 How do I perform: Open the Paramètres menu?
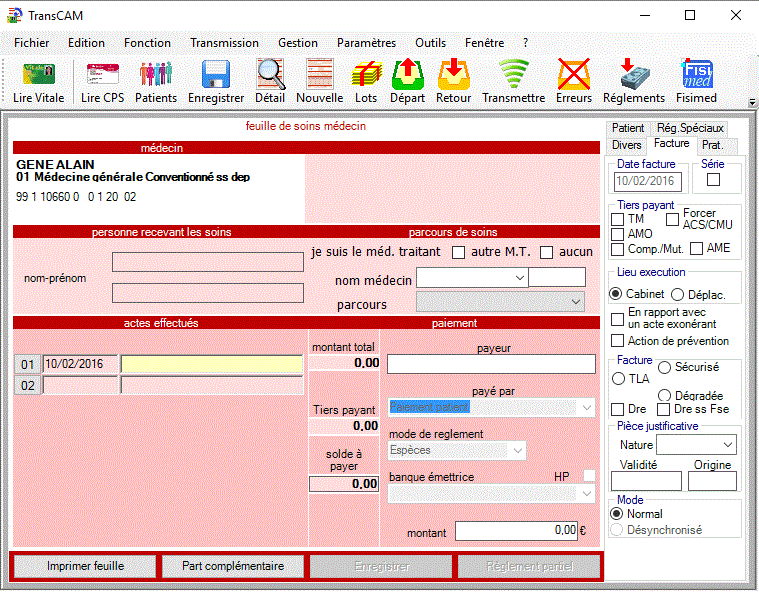[366, 43]
